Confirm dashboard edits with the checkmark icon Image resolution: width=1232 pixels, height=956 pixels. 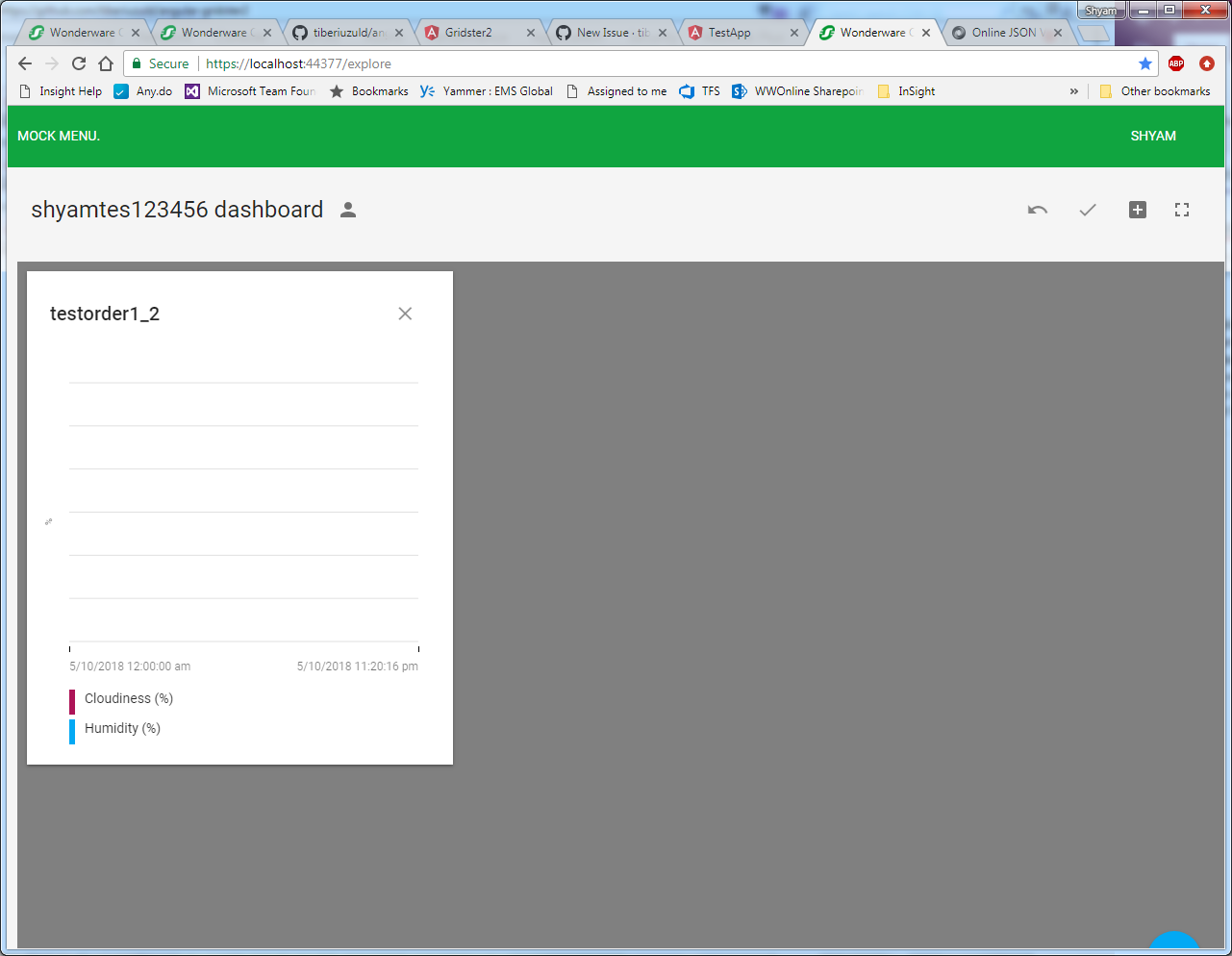click(x=1088, y=210)
